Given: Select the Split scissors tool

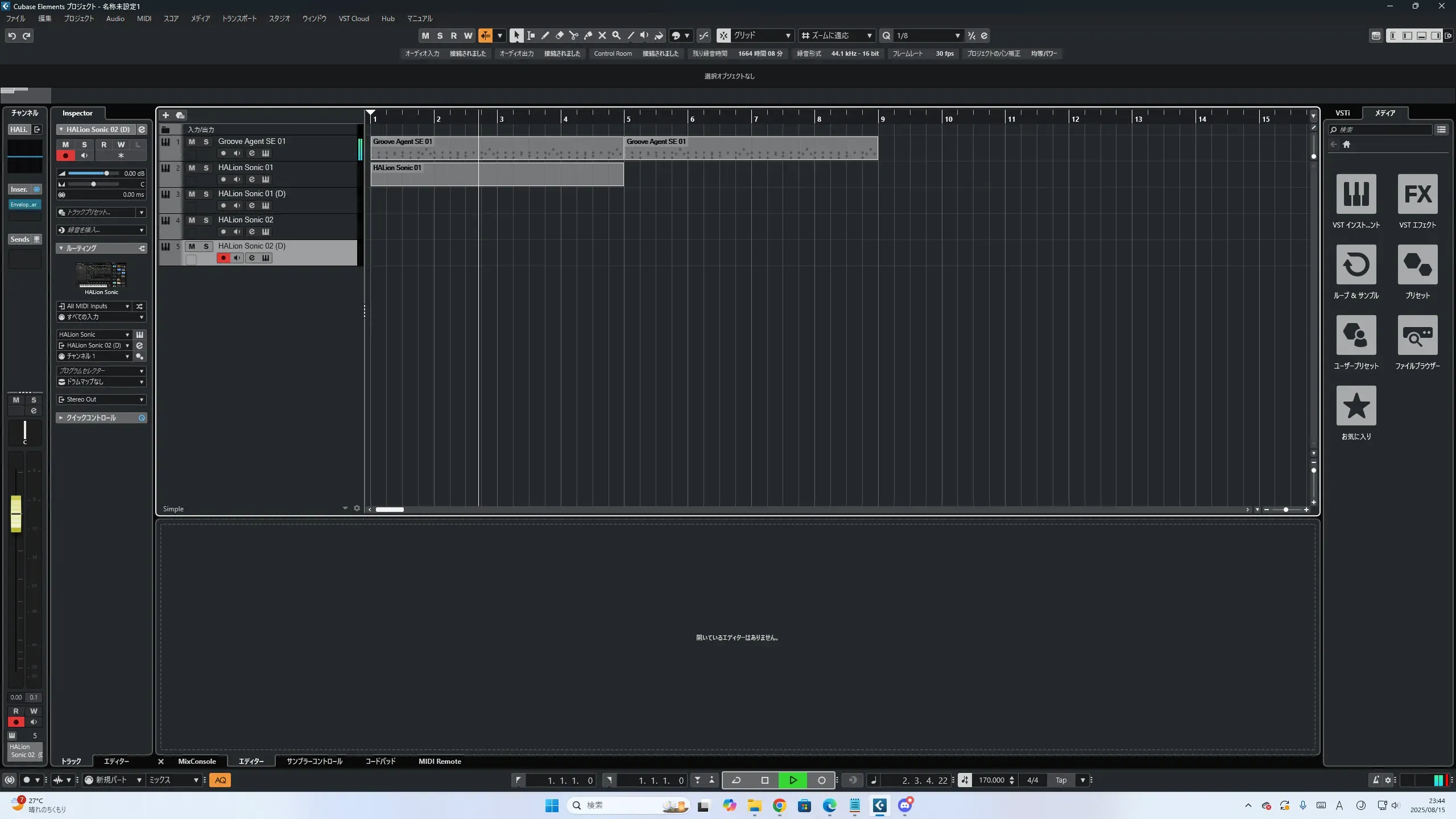Looking at the screenshot, I should [573, 36].
